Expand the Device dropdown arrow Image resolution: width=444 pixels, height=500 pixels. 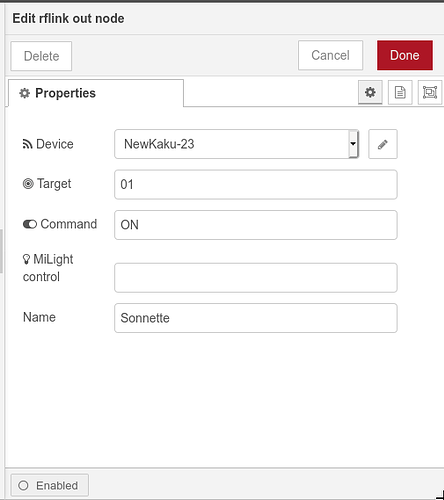(353, 144)
